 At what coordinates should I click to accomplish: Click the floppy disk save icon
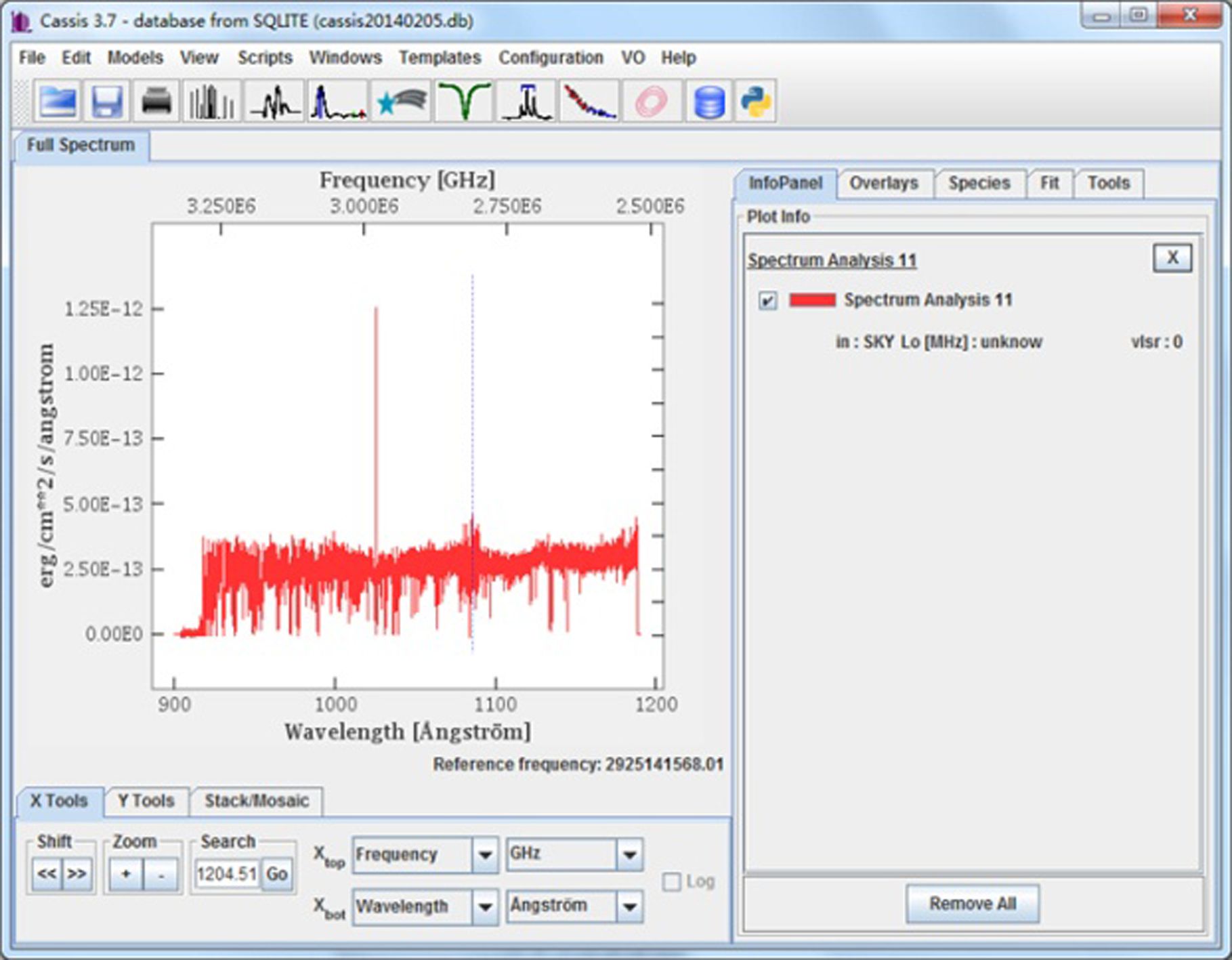(107, 102)
